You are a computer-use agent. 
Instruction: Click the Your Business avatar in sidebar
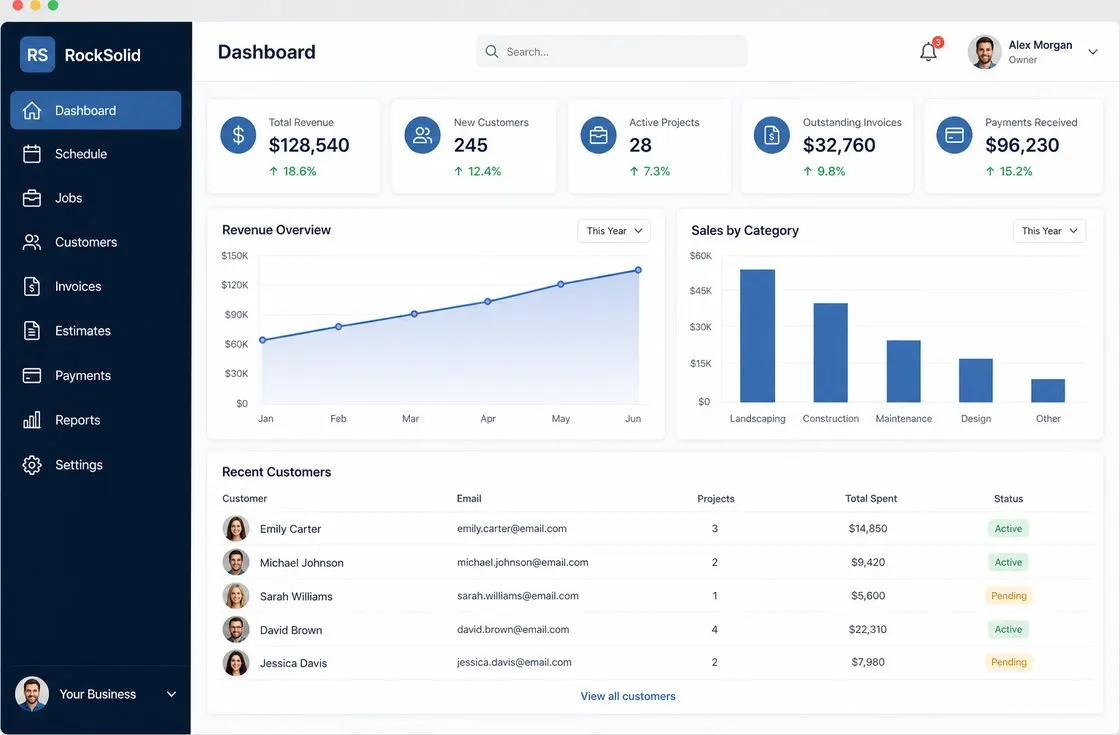32,694
